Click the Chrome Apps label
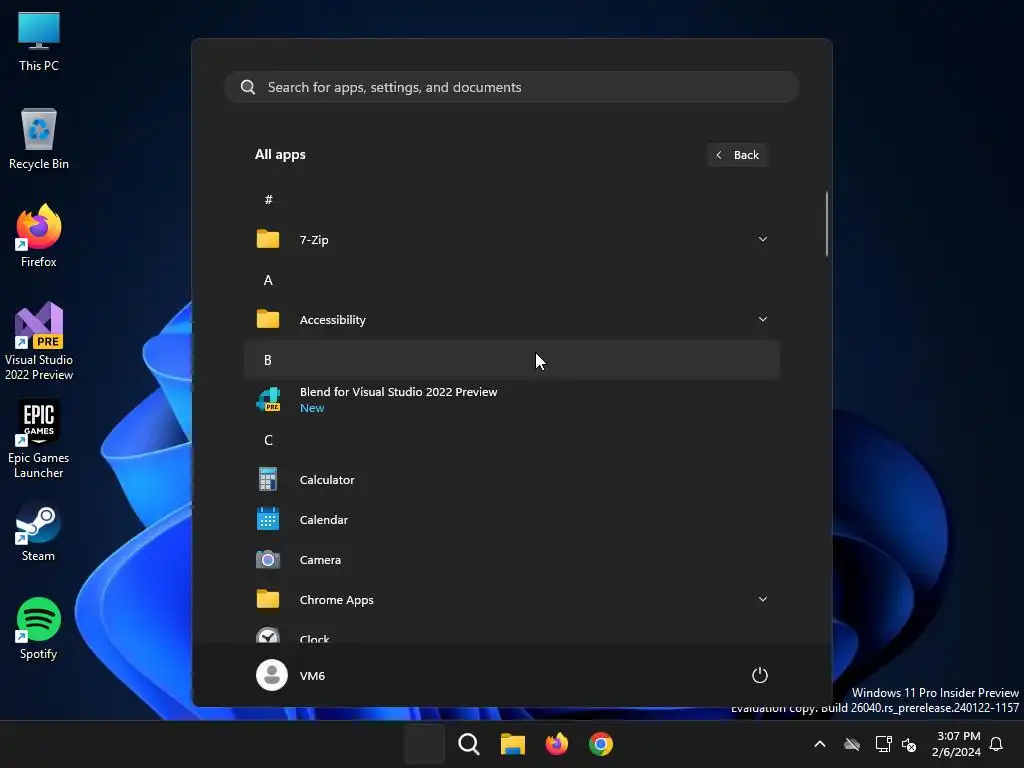Image resolution: width=1024 pixels, height=768 pixels. pos(336,600)
